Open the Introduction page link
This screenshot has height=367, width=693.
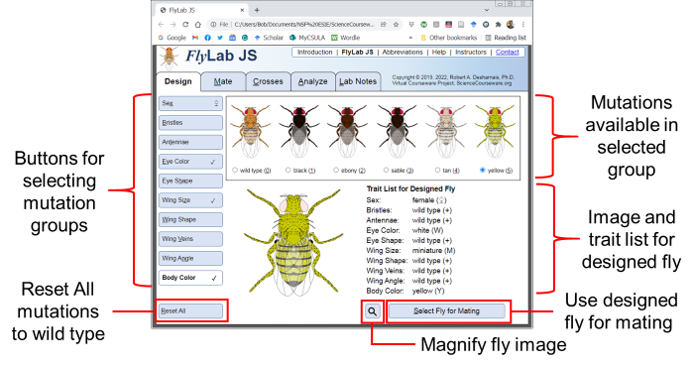(315, 52)
